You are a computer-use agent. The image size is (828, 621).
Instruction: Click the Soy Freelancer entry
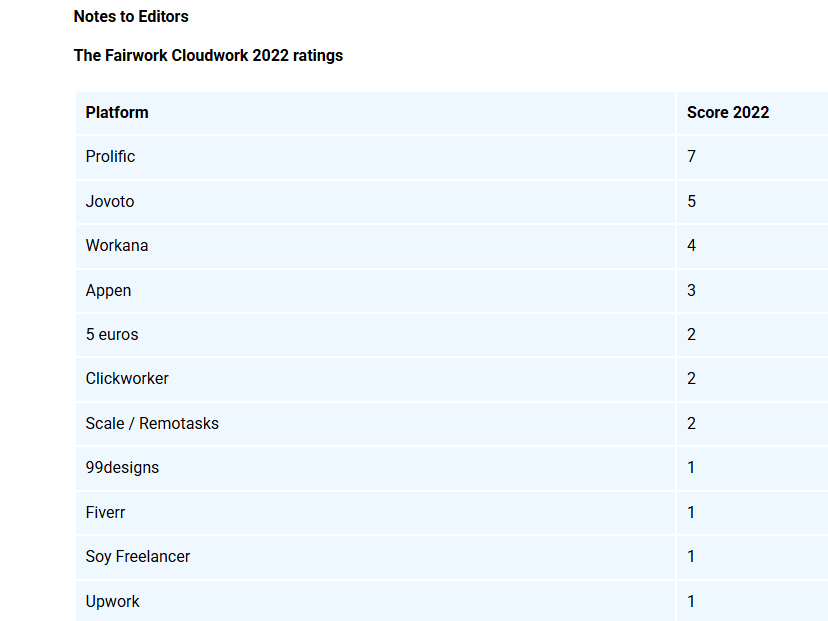point(138,556)
